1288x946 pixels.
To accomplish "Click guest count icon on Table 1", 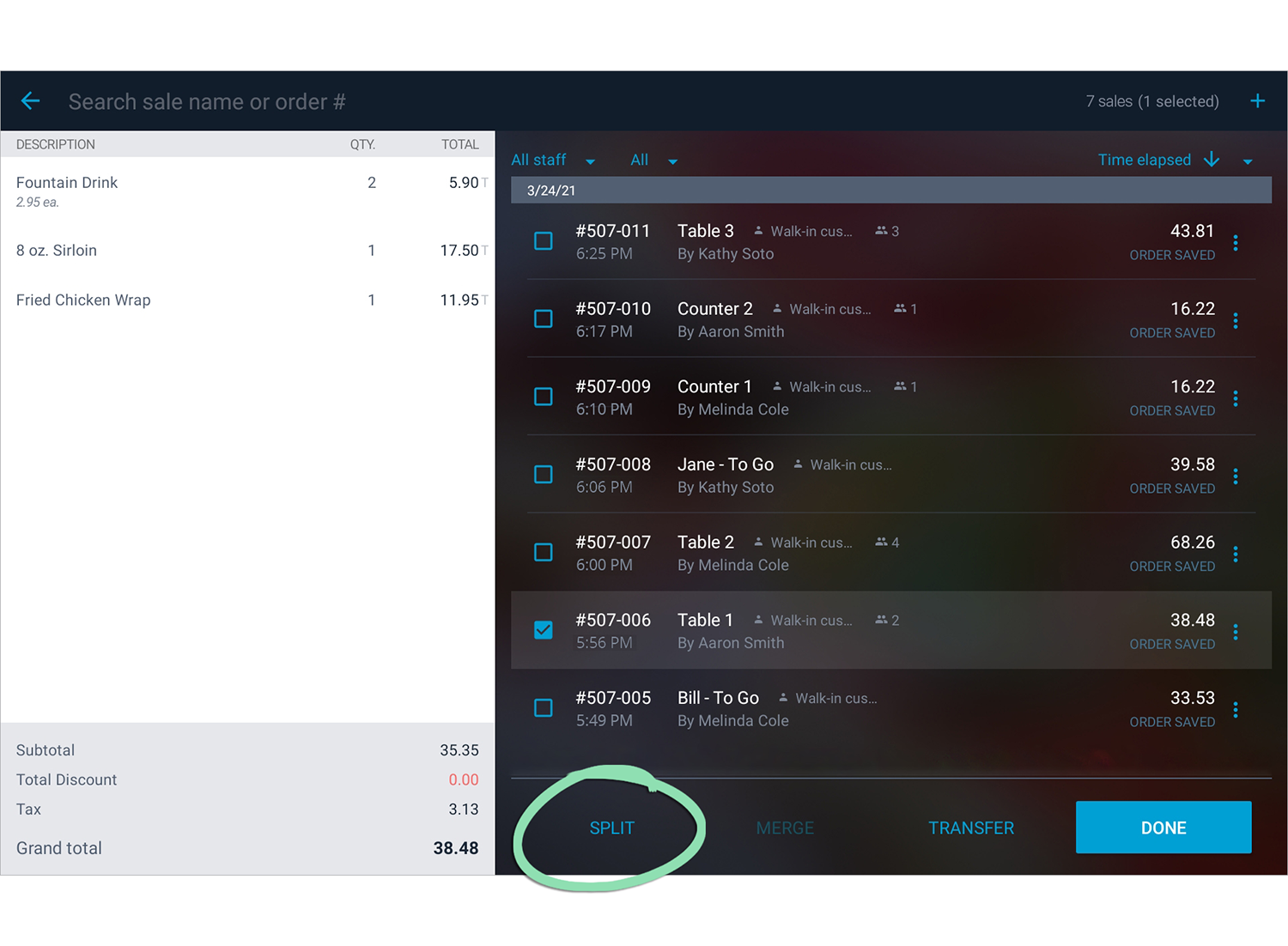I will 881,620.
